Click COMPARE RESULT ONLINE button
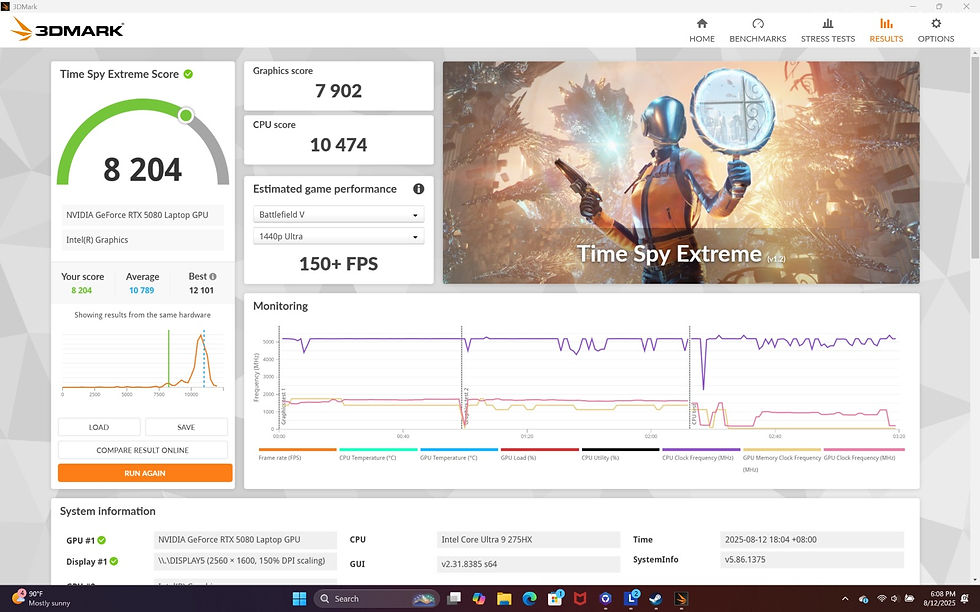Image resolution: width=980 pixels, height=612 pixels. [x=142, y=450]
